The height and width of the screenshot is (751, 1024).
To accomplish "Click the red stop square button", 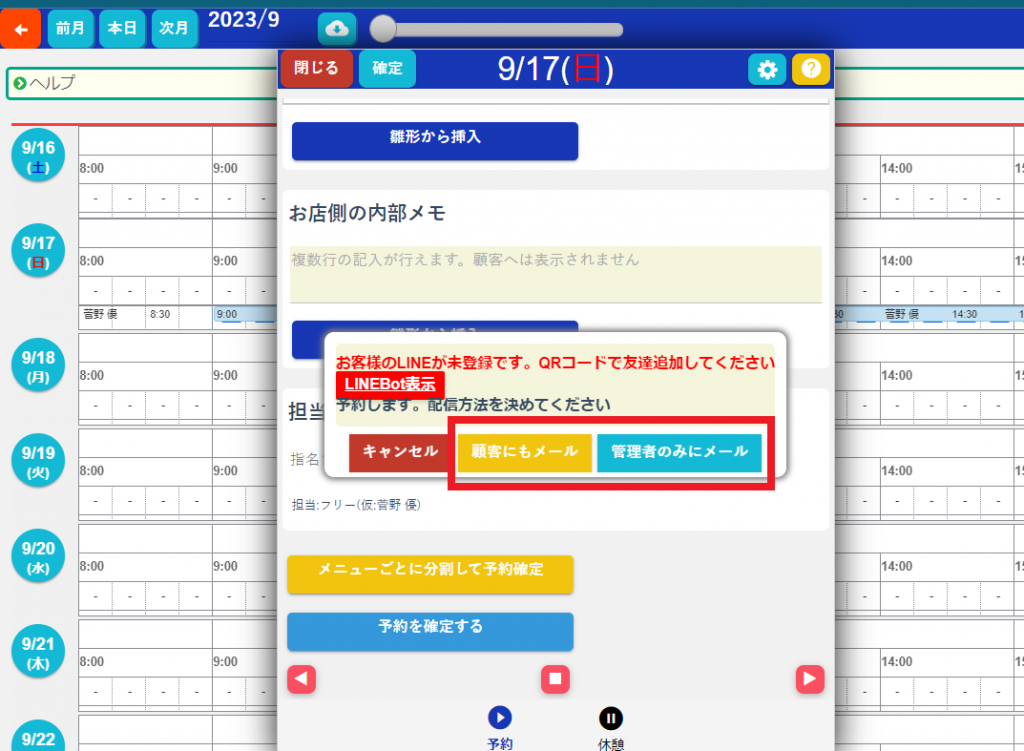I will (x=555, y=679).
